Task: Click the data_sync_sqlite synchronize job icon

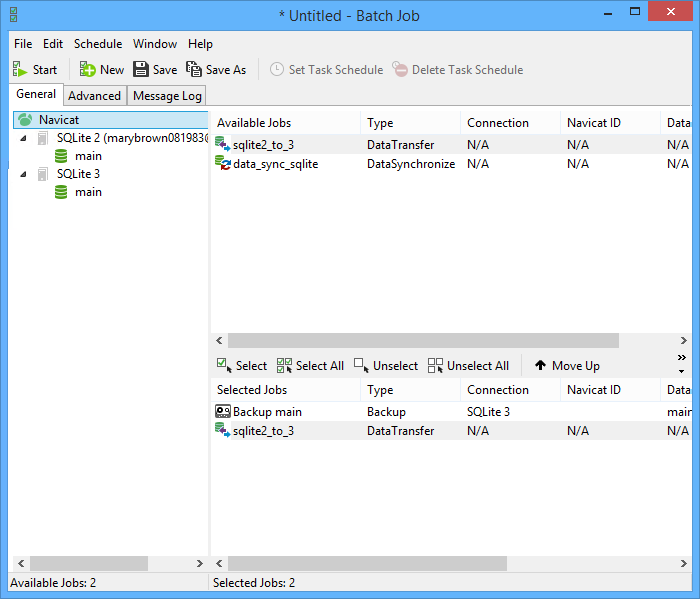Action: click(x=222, y=163)
